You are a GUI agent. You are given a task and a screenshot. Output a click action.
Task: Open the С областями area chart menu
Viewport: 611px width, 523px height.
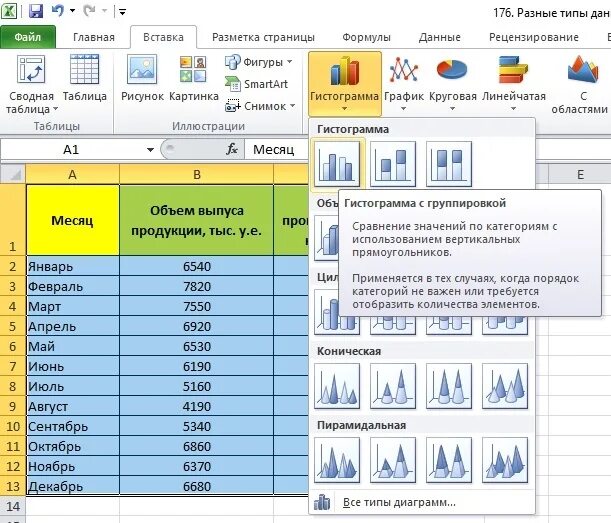pos(582,84)
